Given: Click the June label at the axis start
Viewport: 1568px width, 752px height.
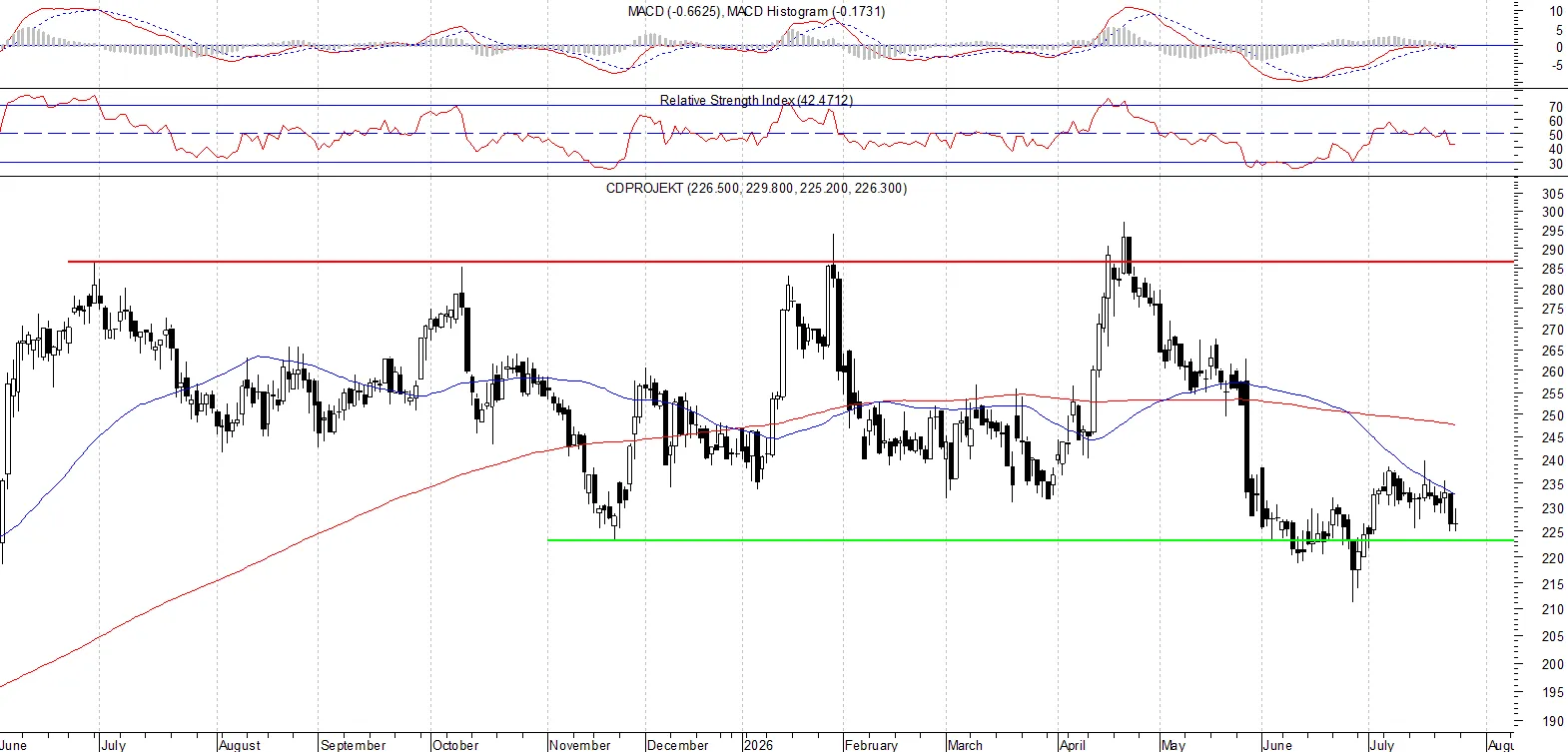Looking at the screenshot, I should [x=14, y=745].
